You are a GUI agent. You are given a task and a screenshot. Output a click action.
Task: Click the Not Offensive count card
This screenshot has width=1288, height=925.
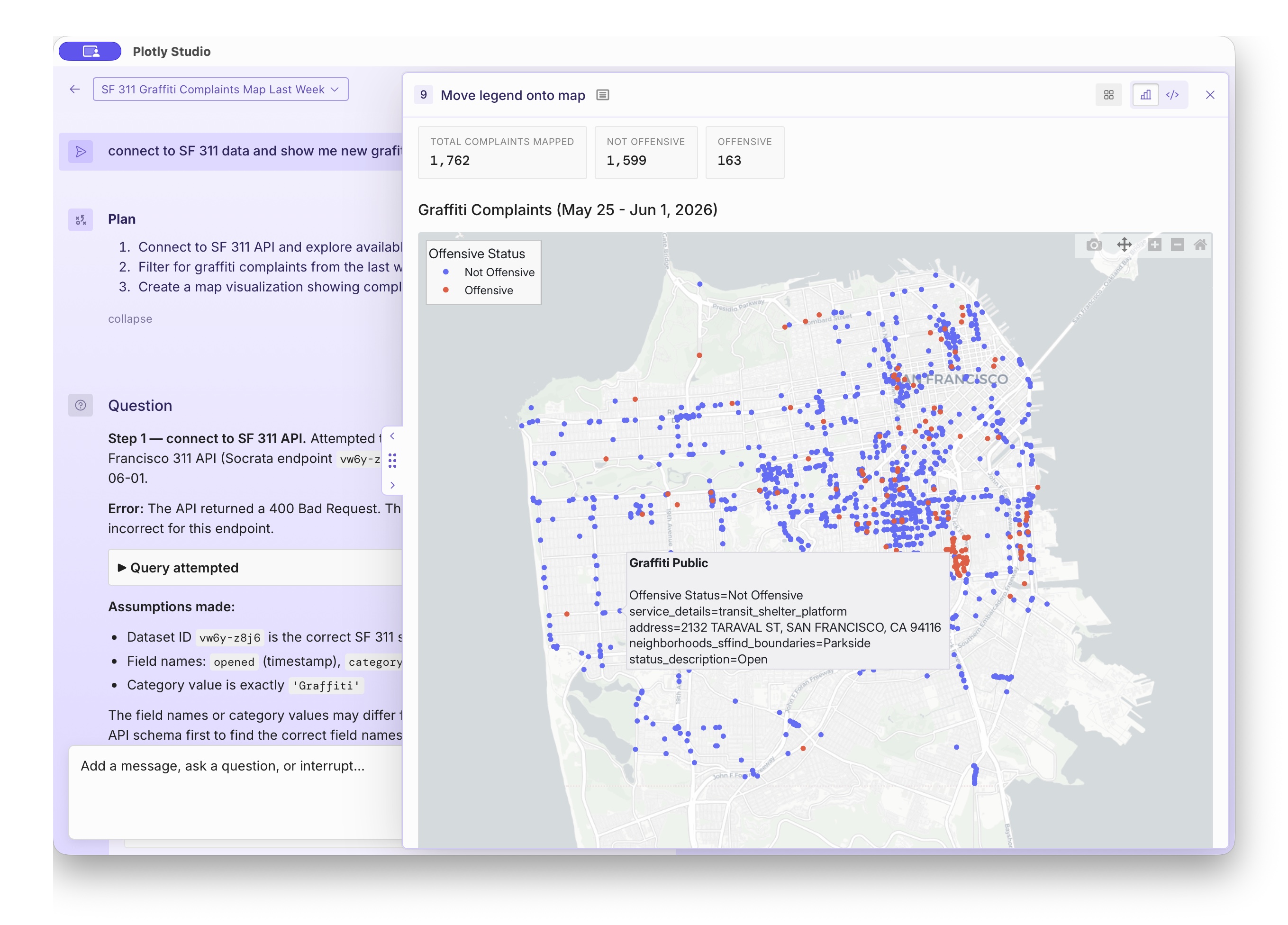(x=646, y=152)
